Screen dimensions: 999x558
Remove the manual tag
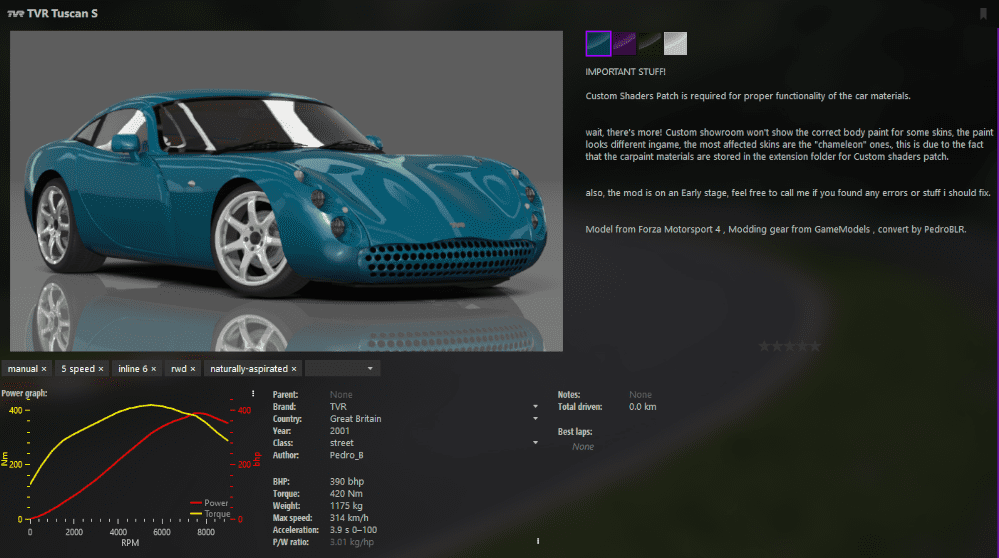click(44, 369)
